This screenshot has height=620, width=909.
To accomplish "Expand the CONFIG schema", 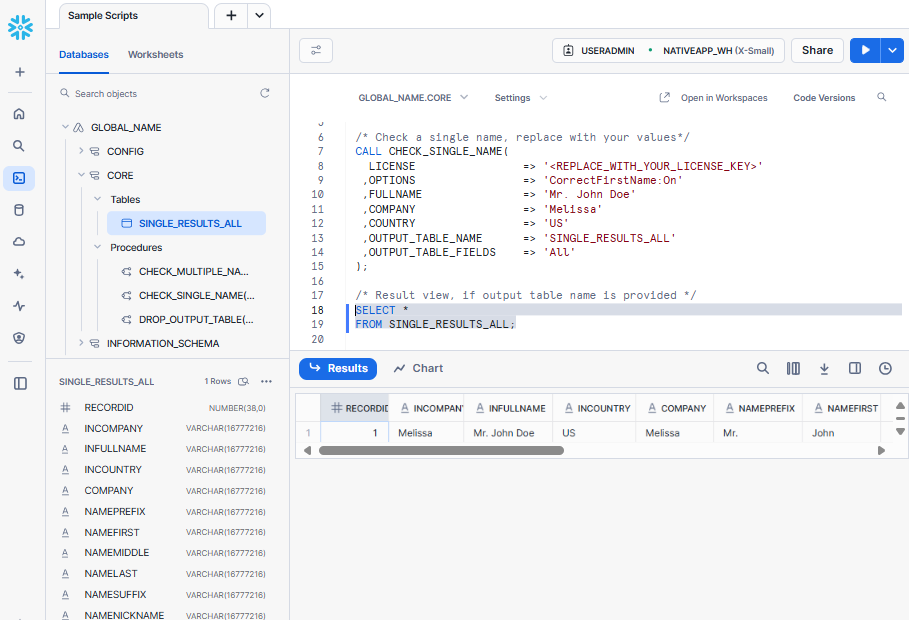I will [x=81, y=151].
